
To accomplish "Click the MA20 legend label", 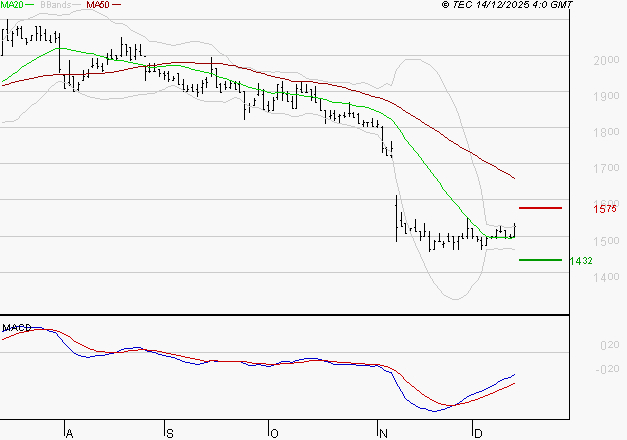I will (12, 5).
